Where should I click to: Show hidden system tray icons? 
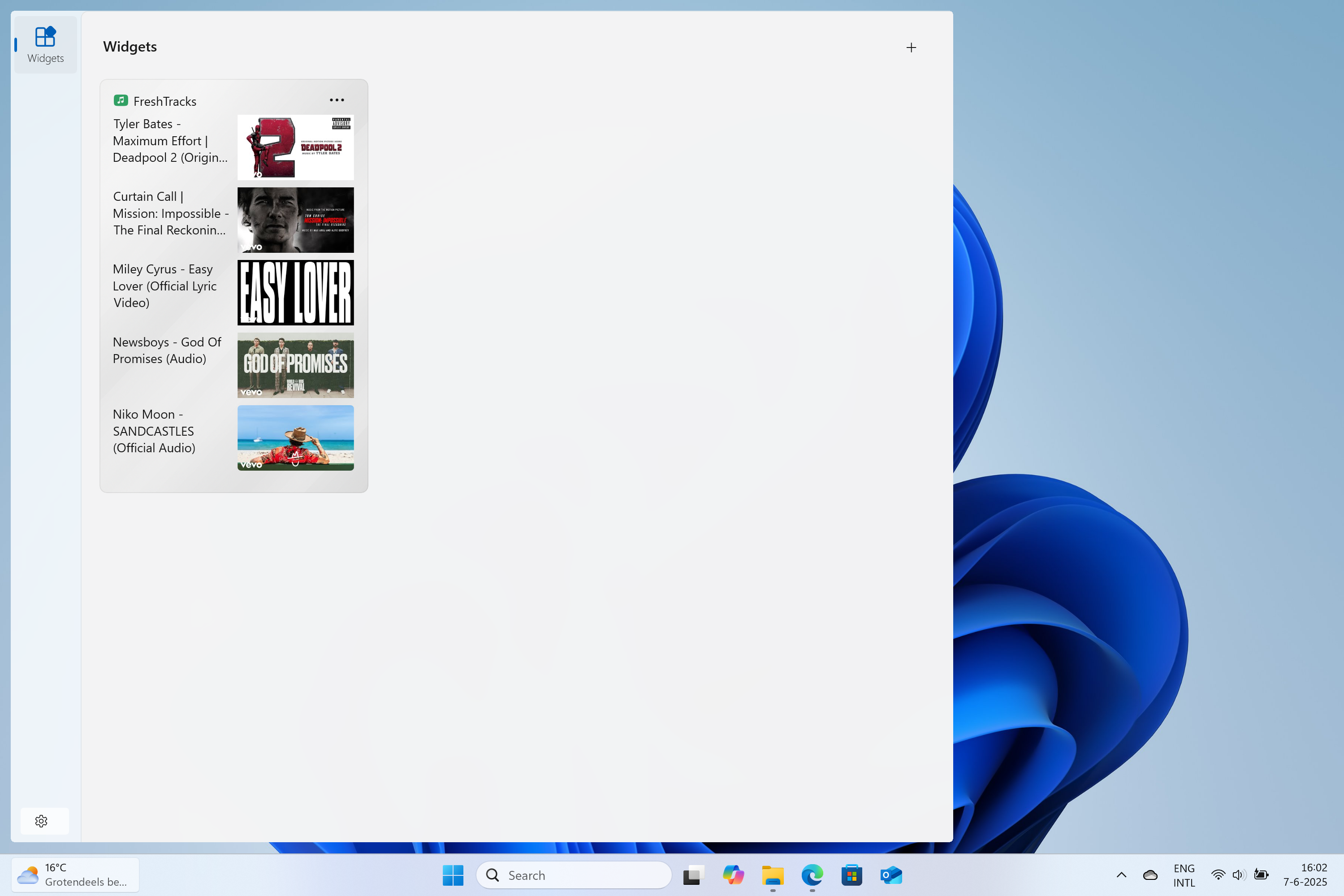[1121, 875]
